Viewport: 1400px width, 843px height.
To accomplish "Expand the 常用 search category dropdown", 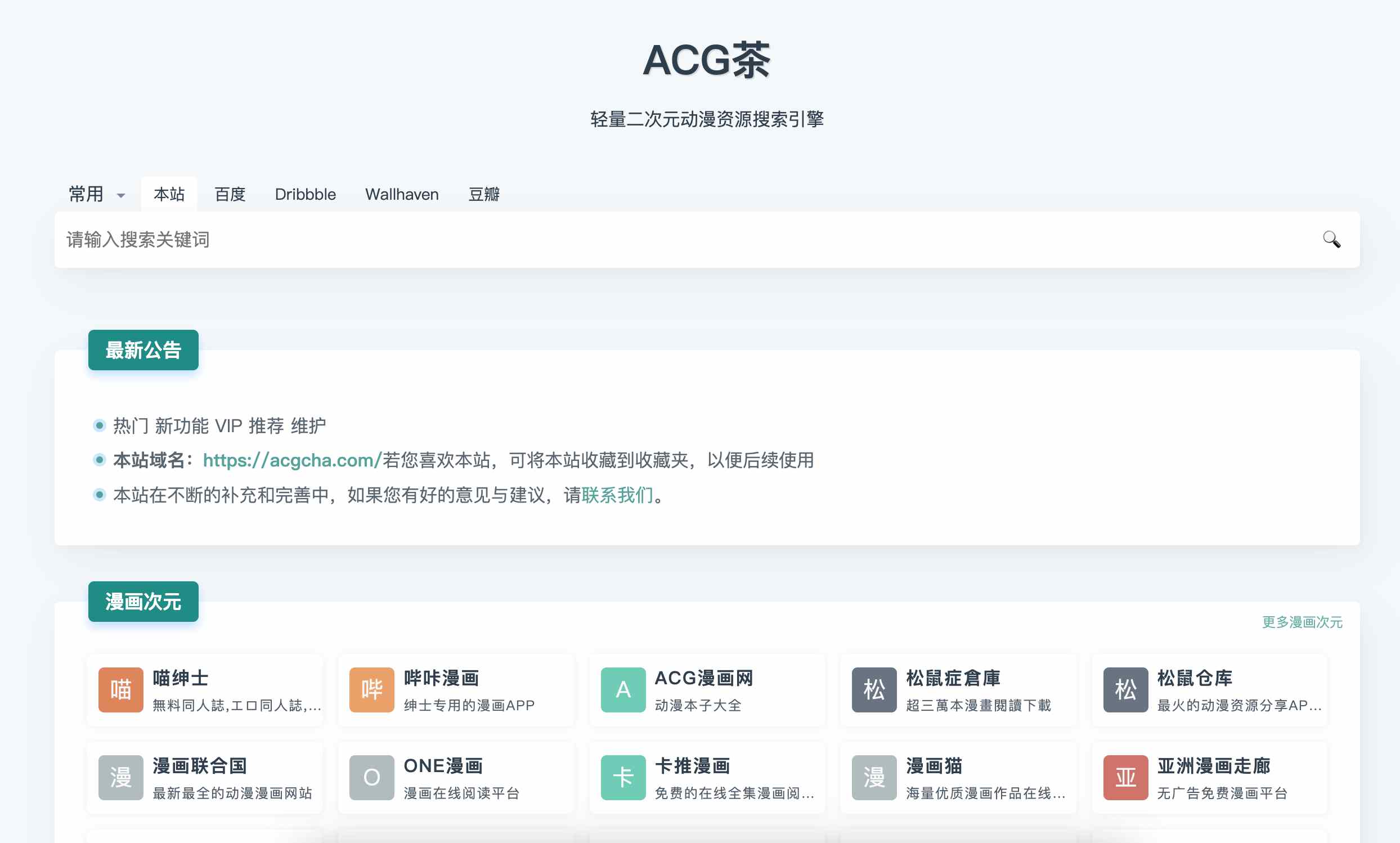I will [97, 194].
